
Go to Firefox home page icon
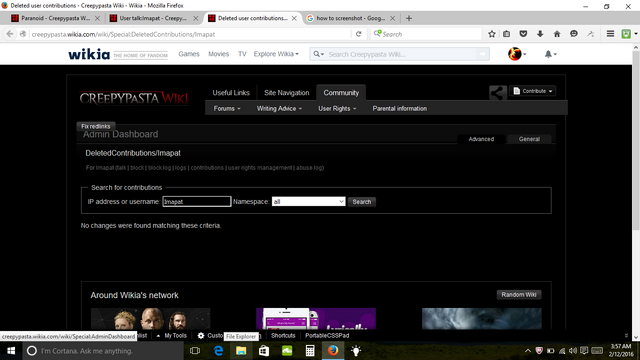pyautogui.click(x=557, y=34)
